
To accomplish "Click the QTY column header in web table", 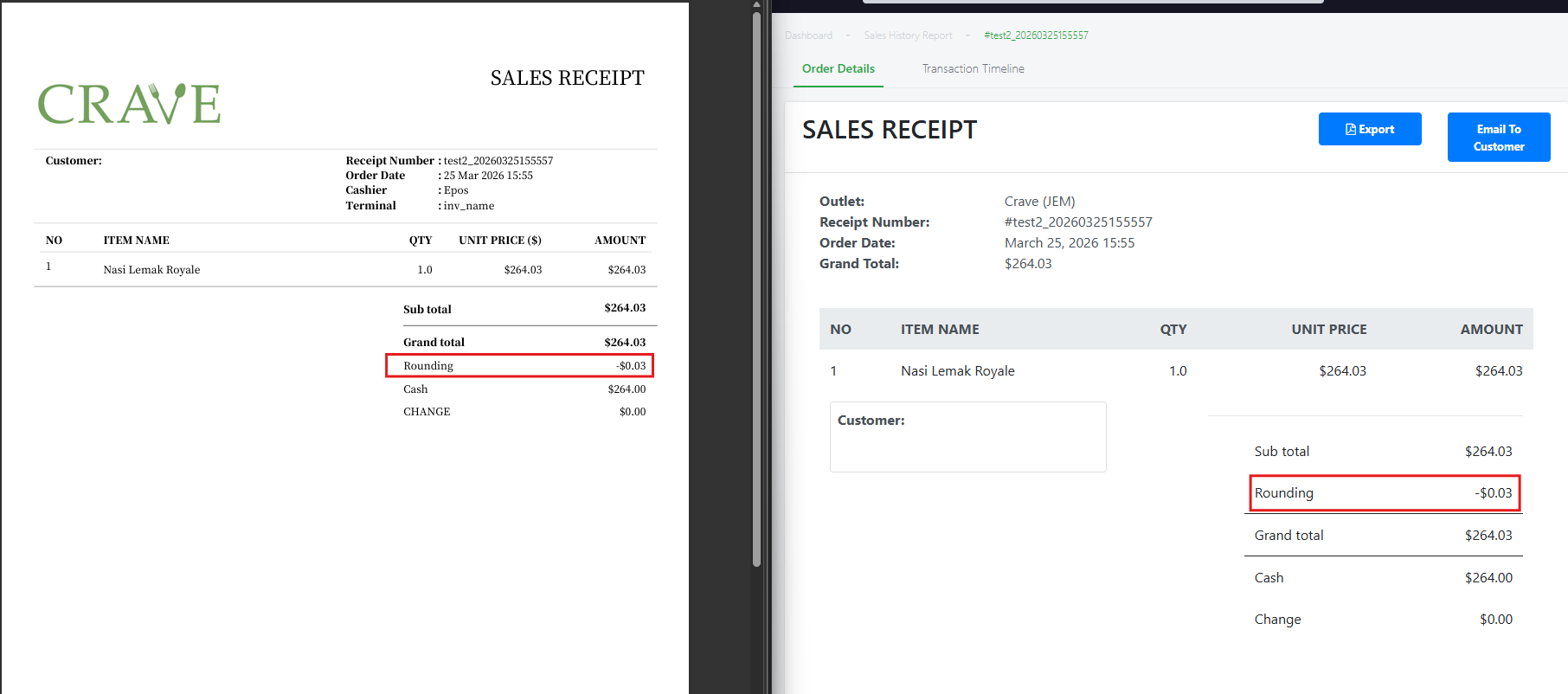I will (1173, 330).
